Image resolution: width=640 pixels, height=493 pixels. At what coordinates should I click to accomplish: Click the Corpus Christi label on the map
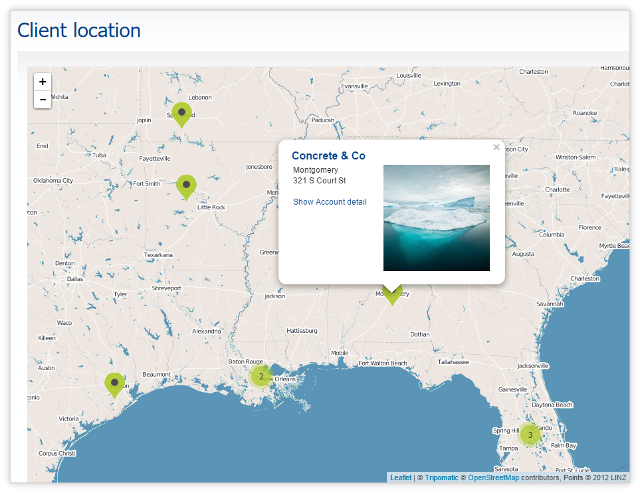pyautogui.click(x=57, y=453)
